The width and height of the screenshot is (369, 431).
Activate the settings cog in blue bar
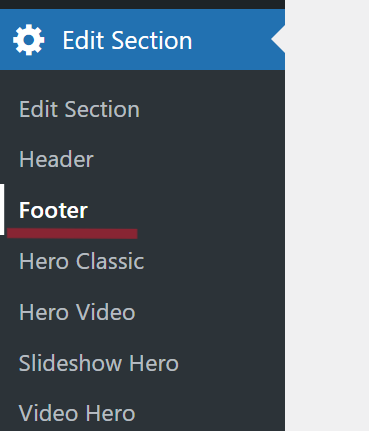[x=29, y=40]
